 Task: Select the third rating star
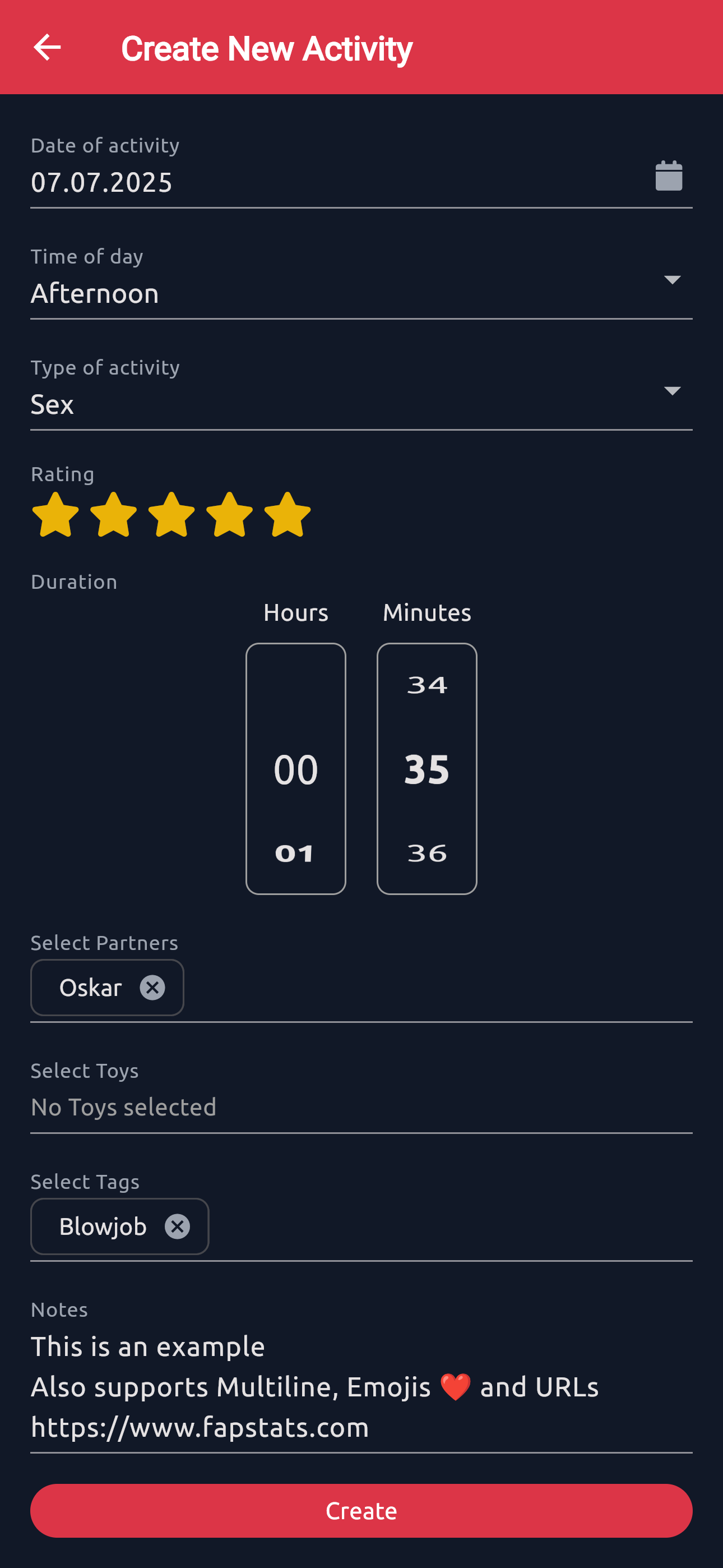coord(171,515)
